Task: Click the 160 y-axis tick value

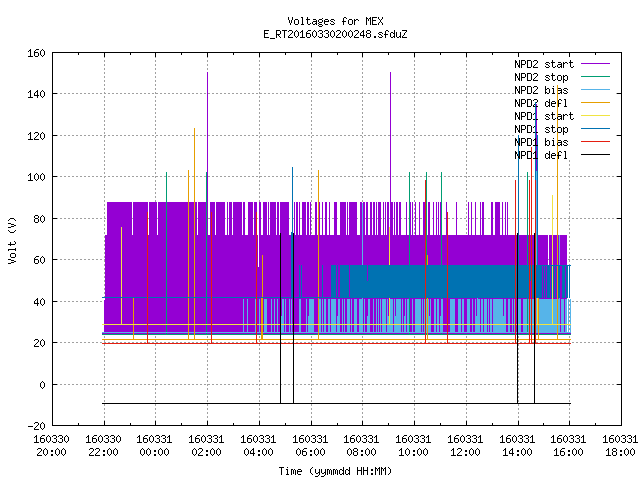Action: click(36, 53)
